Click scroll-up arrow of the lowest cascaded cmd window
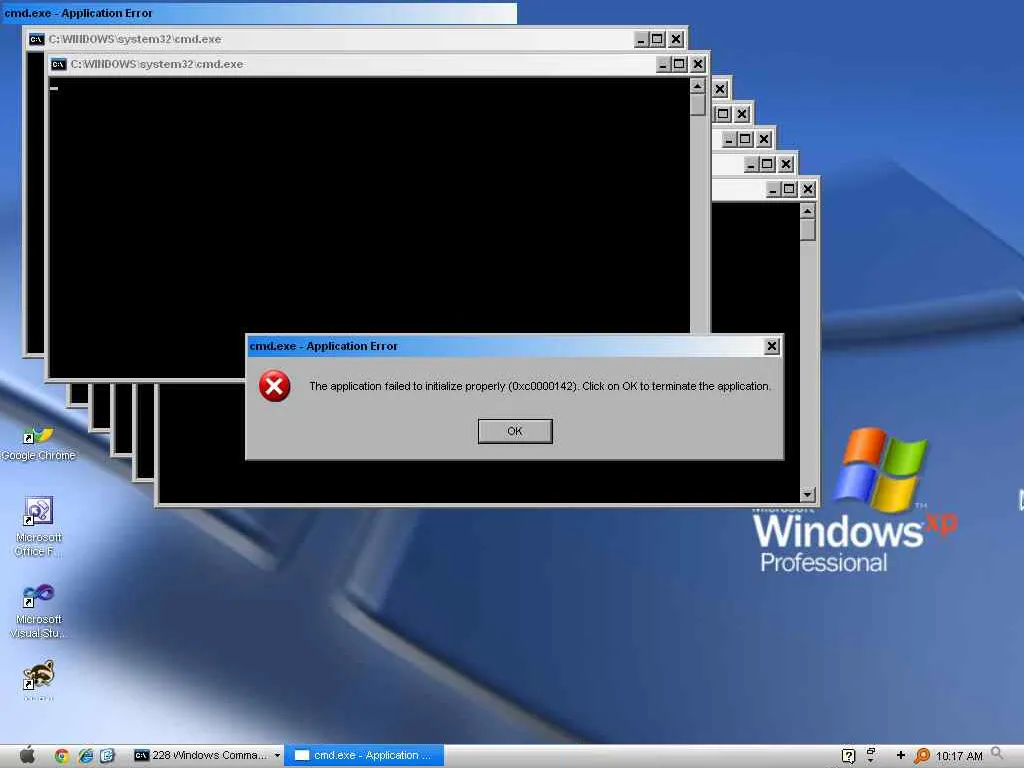Screen dimensions: 1024x768 [808, 211]
